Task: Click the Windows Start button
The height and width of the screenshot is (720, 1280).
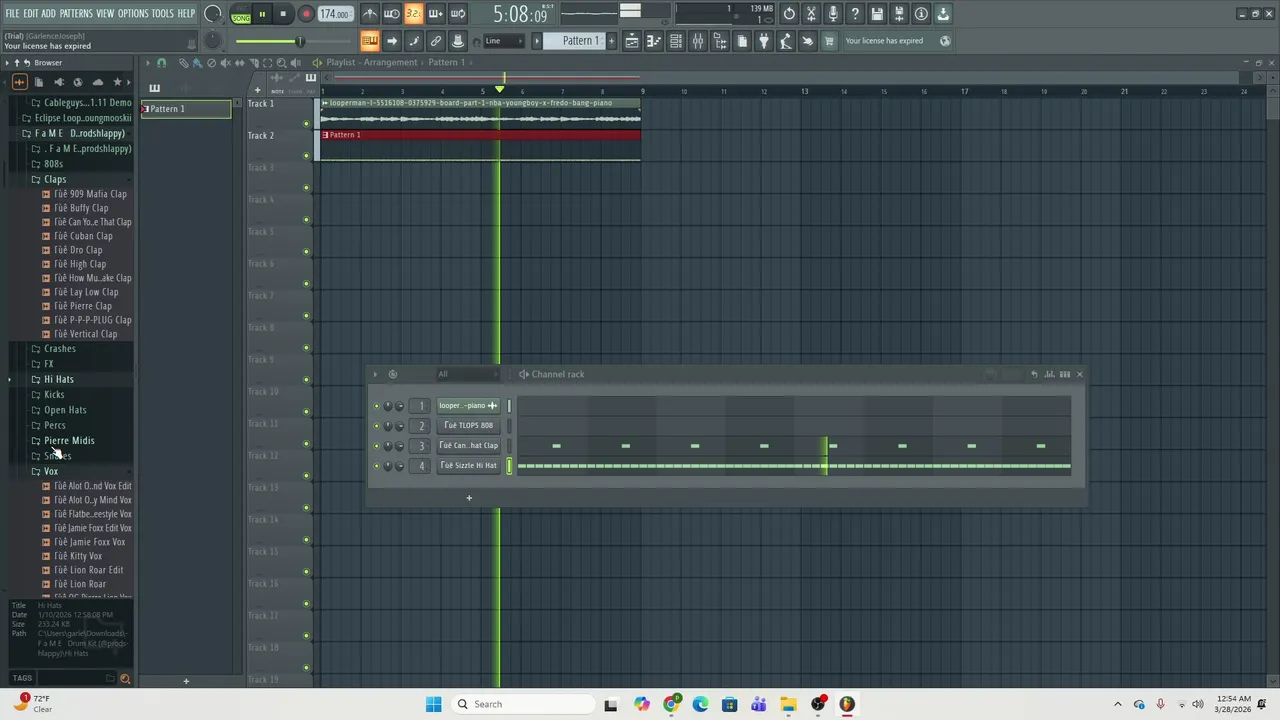Action: pos(433,704)
